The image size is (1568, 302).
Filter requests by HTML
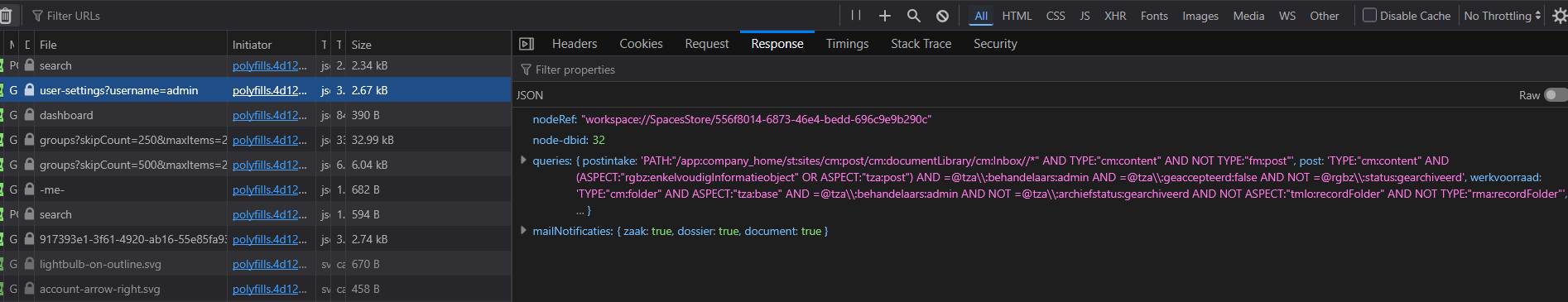click(x=1017, y=16)
